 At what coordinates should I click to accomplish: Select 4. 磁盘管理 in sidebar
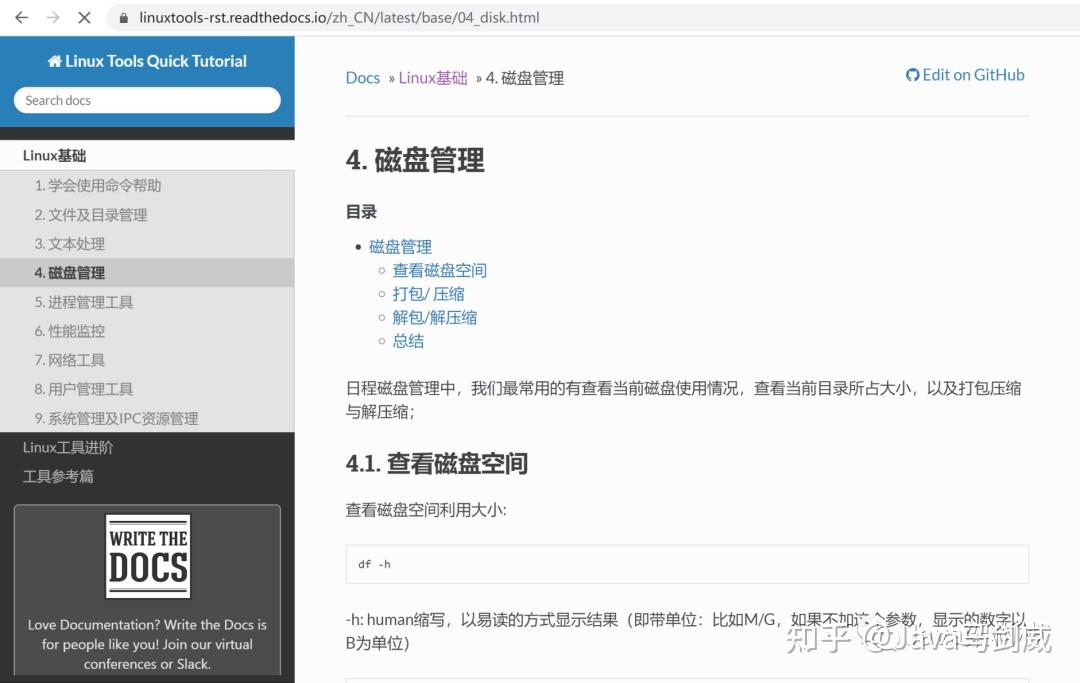[x=147, y=273]
